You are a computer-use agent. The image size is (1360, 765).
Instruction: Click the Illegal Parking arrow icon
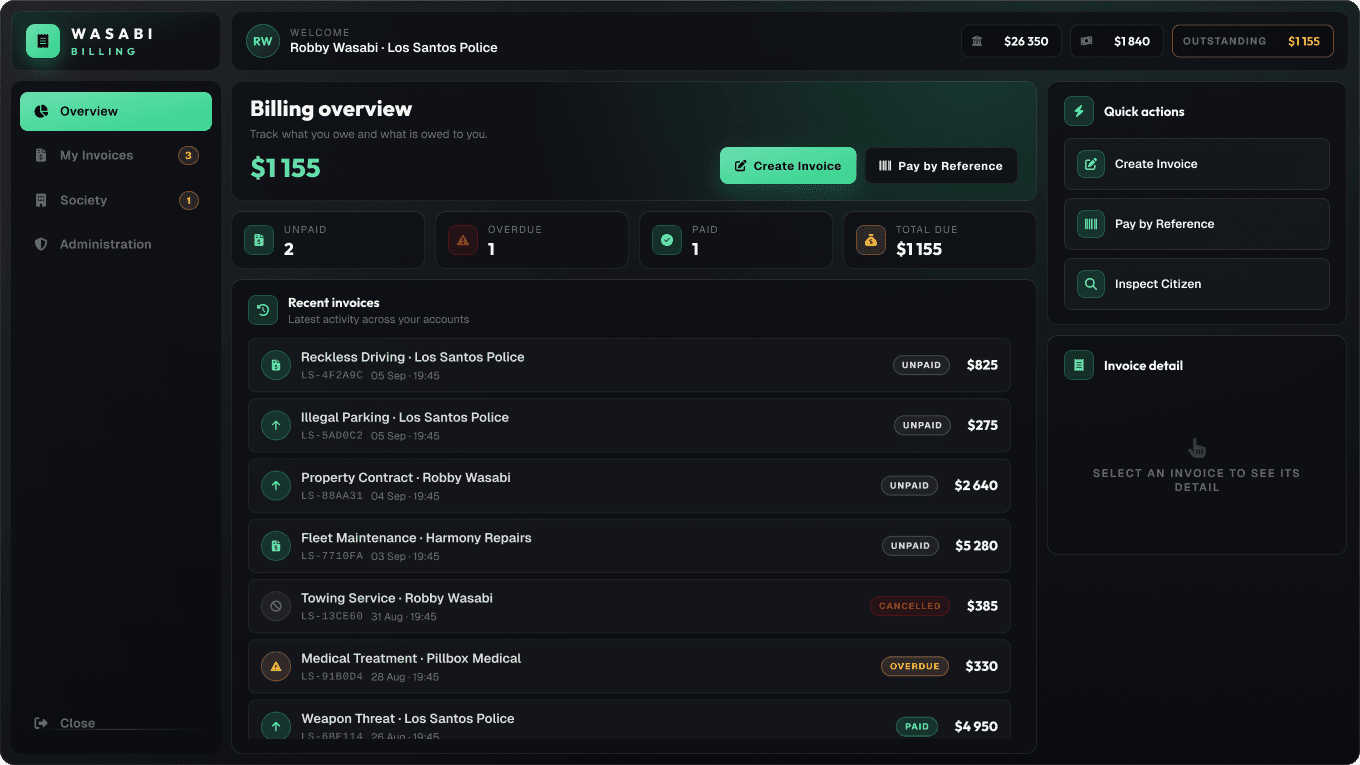click(276, 425)
